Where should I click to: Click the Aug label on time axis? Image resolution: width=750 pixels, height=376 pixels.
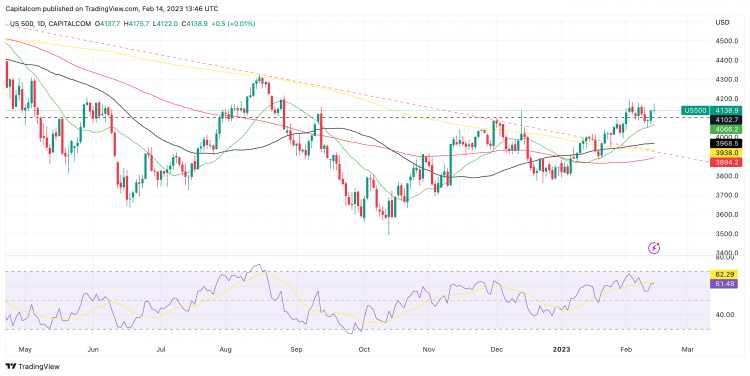225,350
